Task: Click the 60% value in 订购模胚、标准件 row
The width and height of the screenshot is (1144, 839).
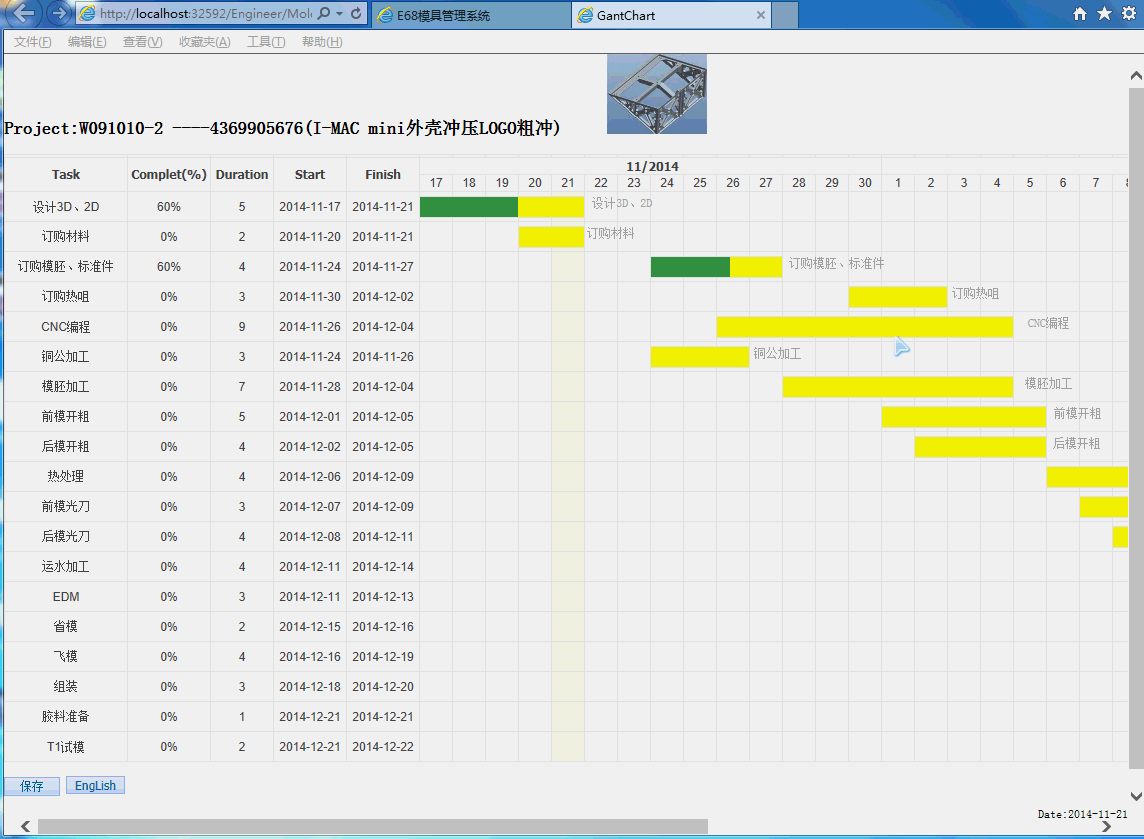Action: [169, 266]
